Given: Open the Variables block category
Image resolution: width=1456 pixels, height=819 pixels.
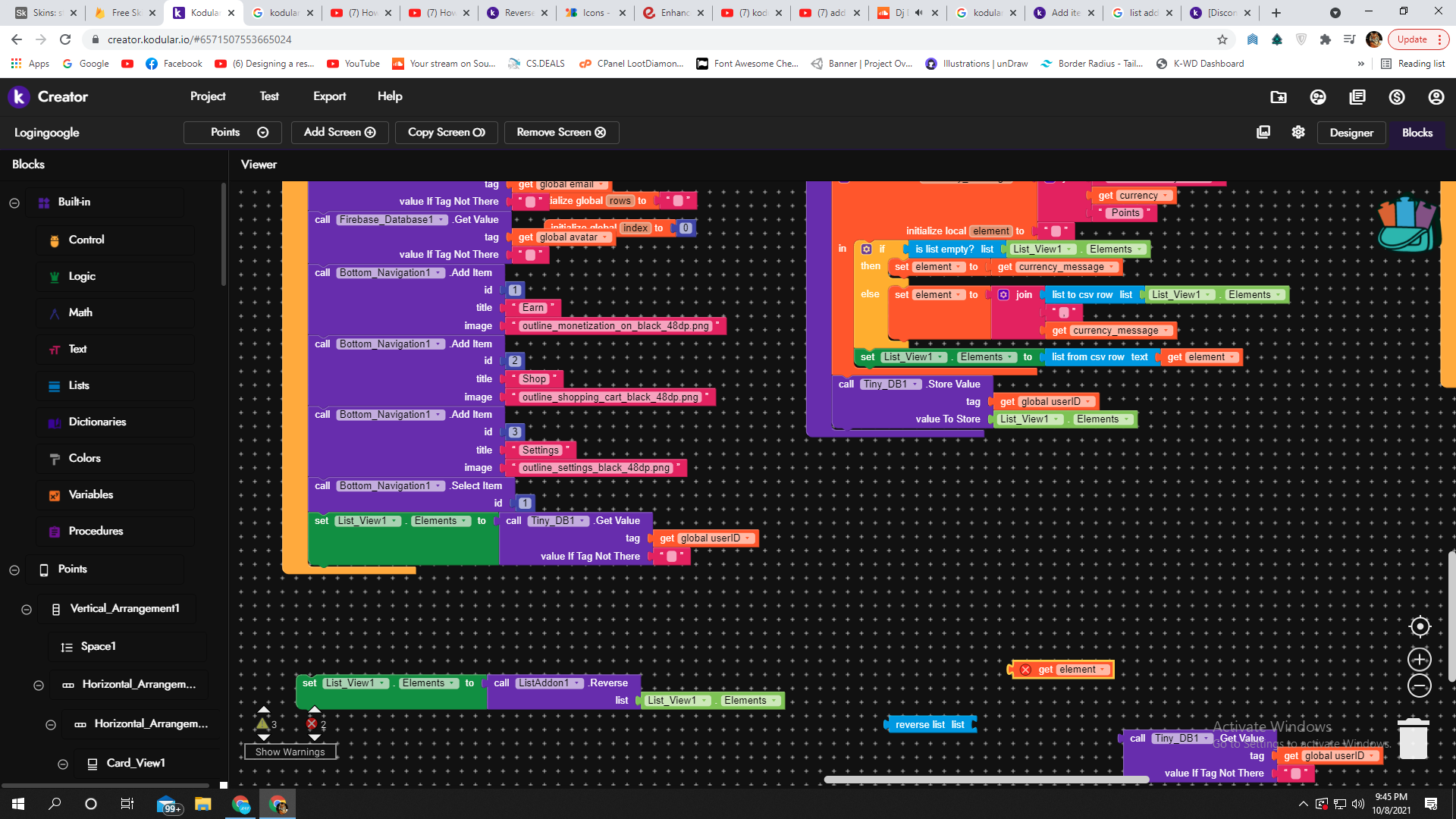Looking at the screenshot, I should (x=90, y=494).
